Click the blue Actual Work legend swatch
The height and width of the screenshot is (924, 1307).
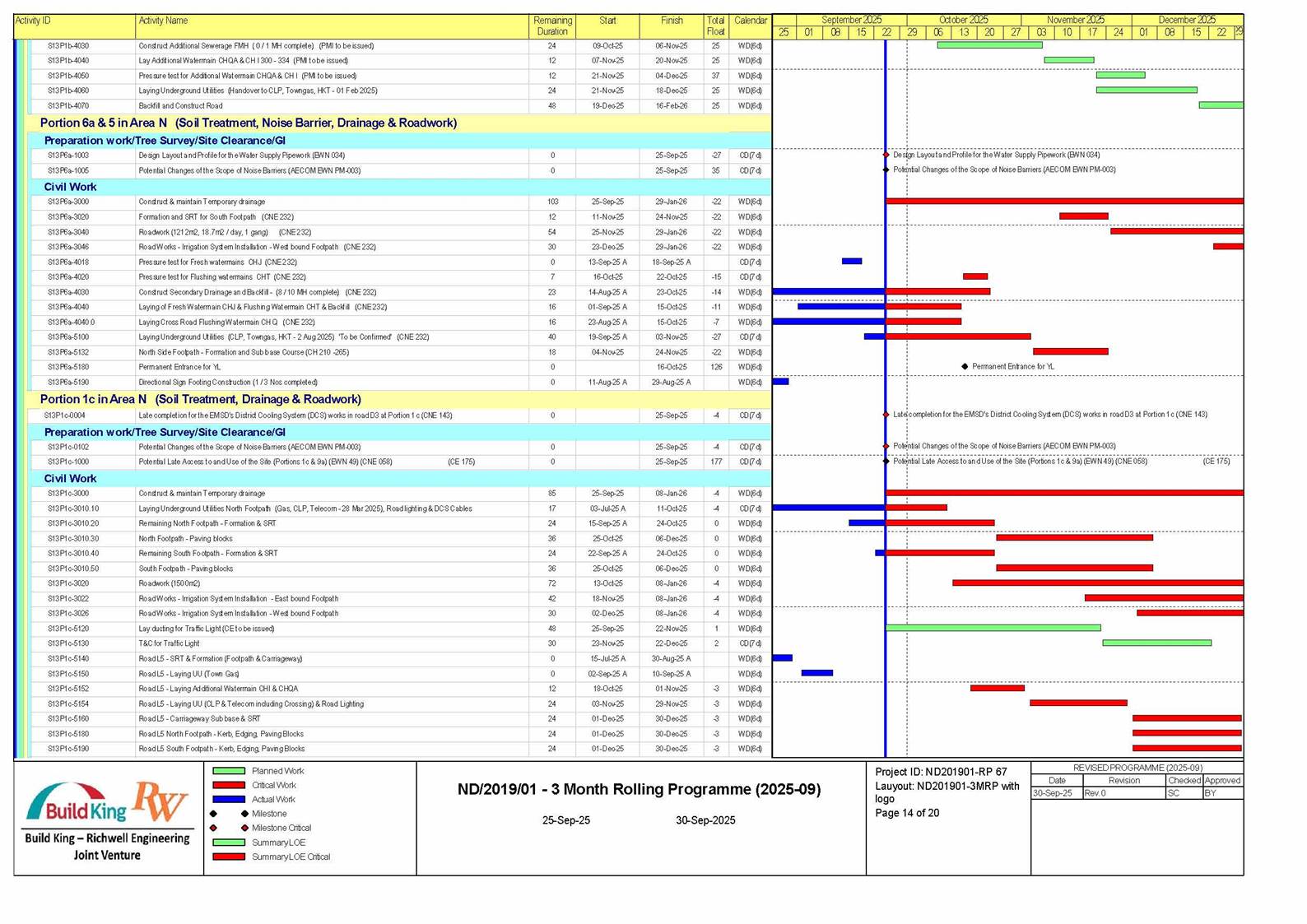pos(229,799)
